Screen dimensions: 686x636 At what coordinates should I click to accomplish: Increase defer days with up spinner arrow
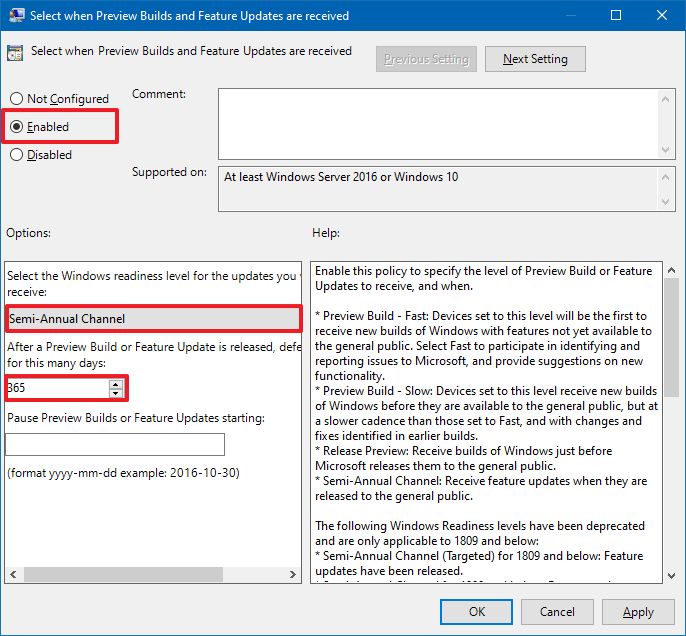[116, 384]
